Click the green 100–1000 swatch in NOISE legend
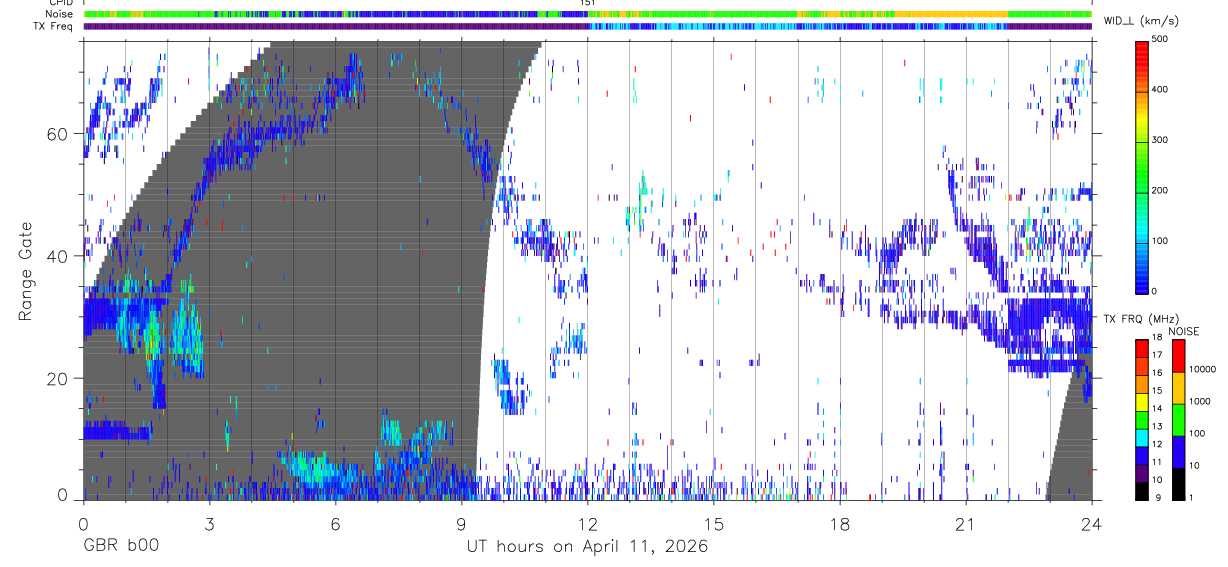 [1178, 419]
